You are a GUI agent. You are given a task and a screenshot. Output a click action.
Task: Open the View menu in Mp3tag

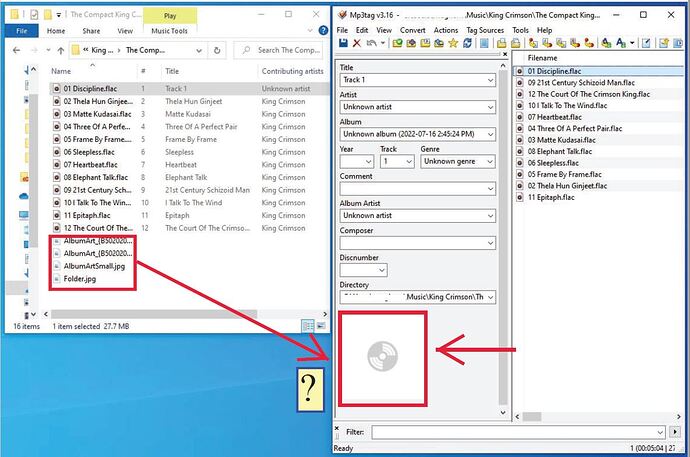(x=384, y=30)
